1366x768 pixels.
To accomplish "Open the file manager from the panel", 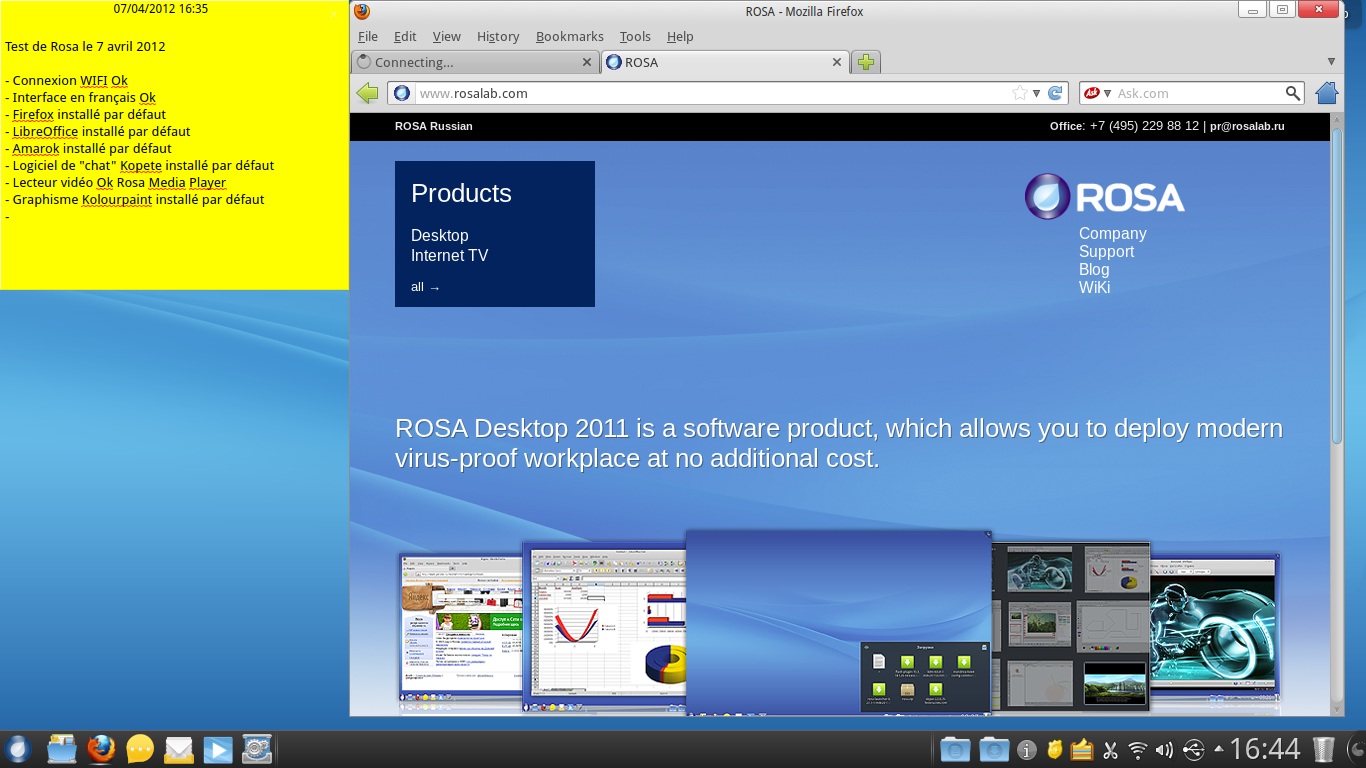I will (x=62, y=749).
